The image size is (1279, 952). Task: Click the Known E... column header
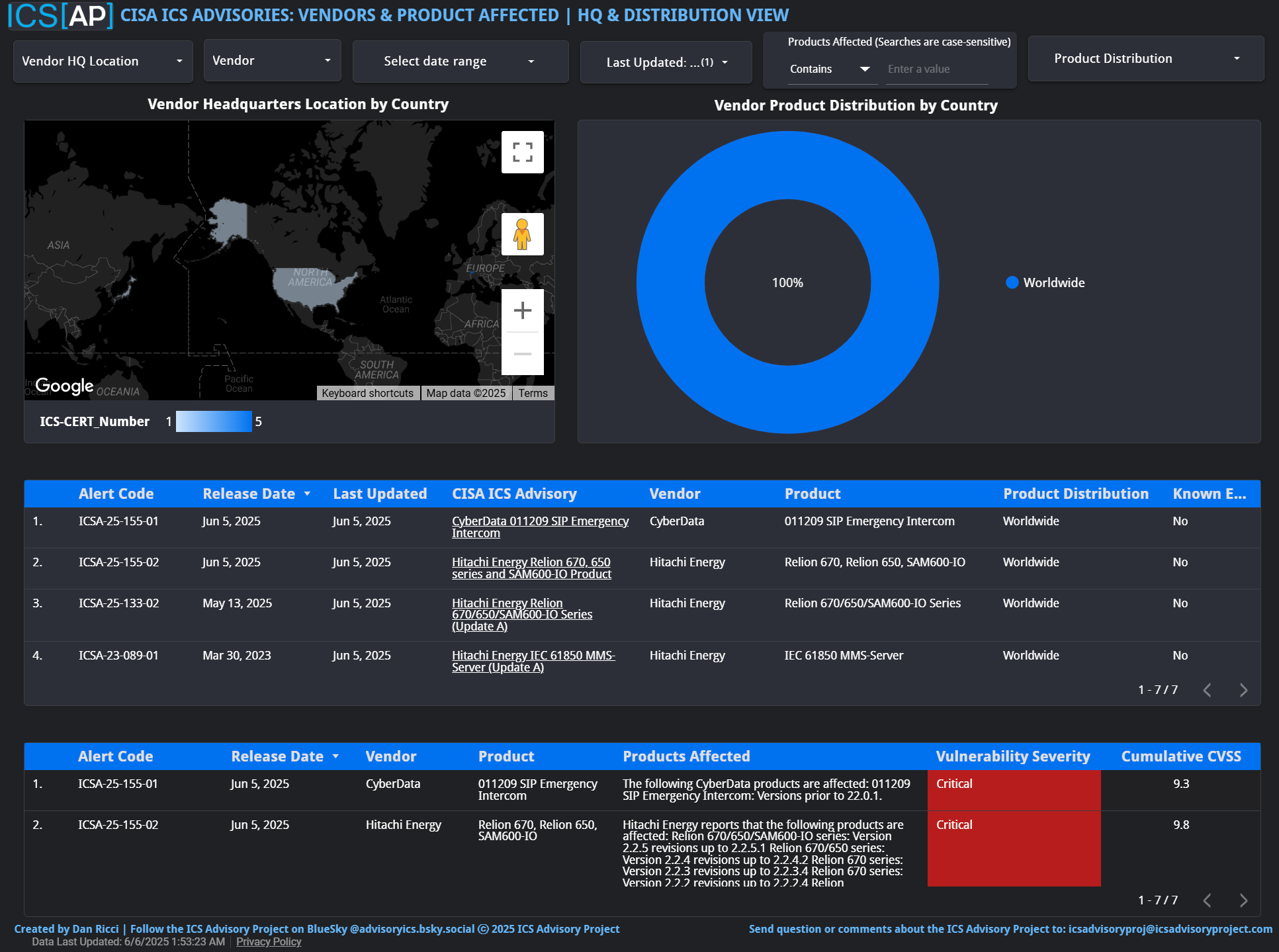(1210, 494)
